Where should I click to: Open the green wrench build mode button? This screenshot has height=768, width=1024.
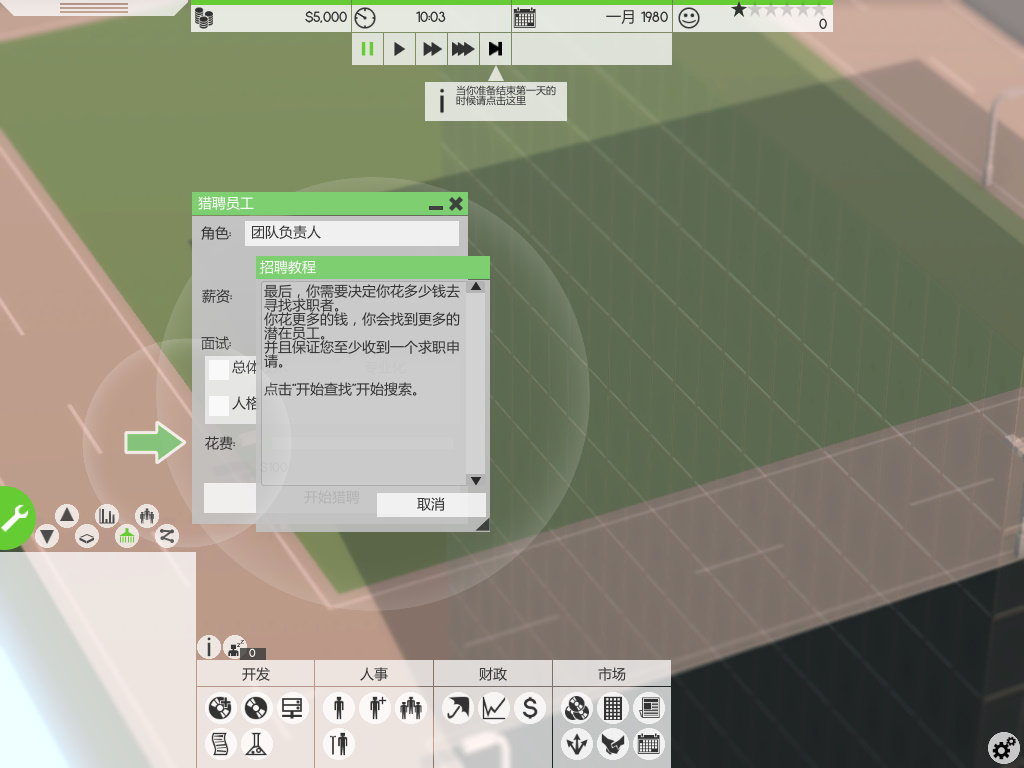(x=14, y=517)
